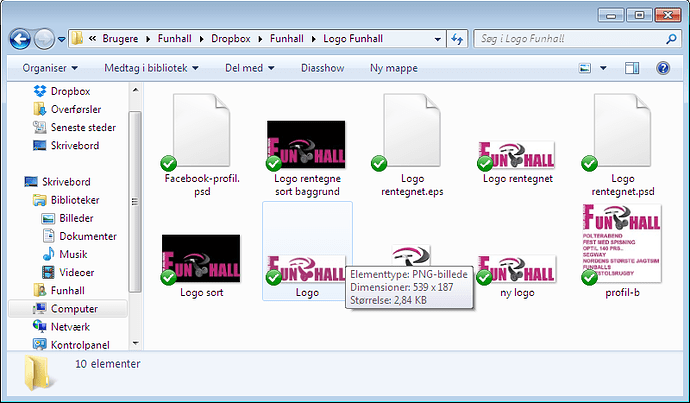Toggle the preview pane icon
This screenshot has width=690, height=403.
pyautogui.click(x=632, y=68)
